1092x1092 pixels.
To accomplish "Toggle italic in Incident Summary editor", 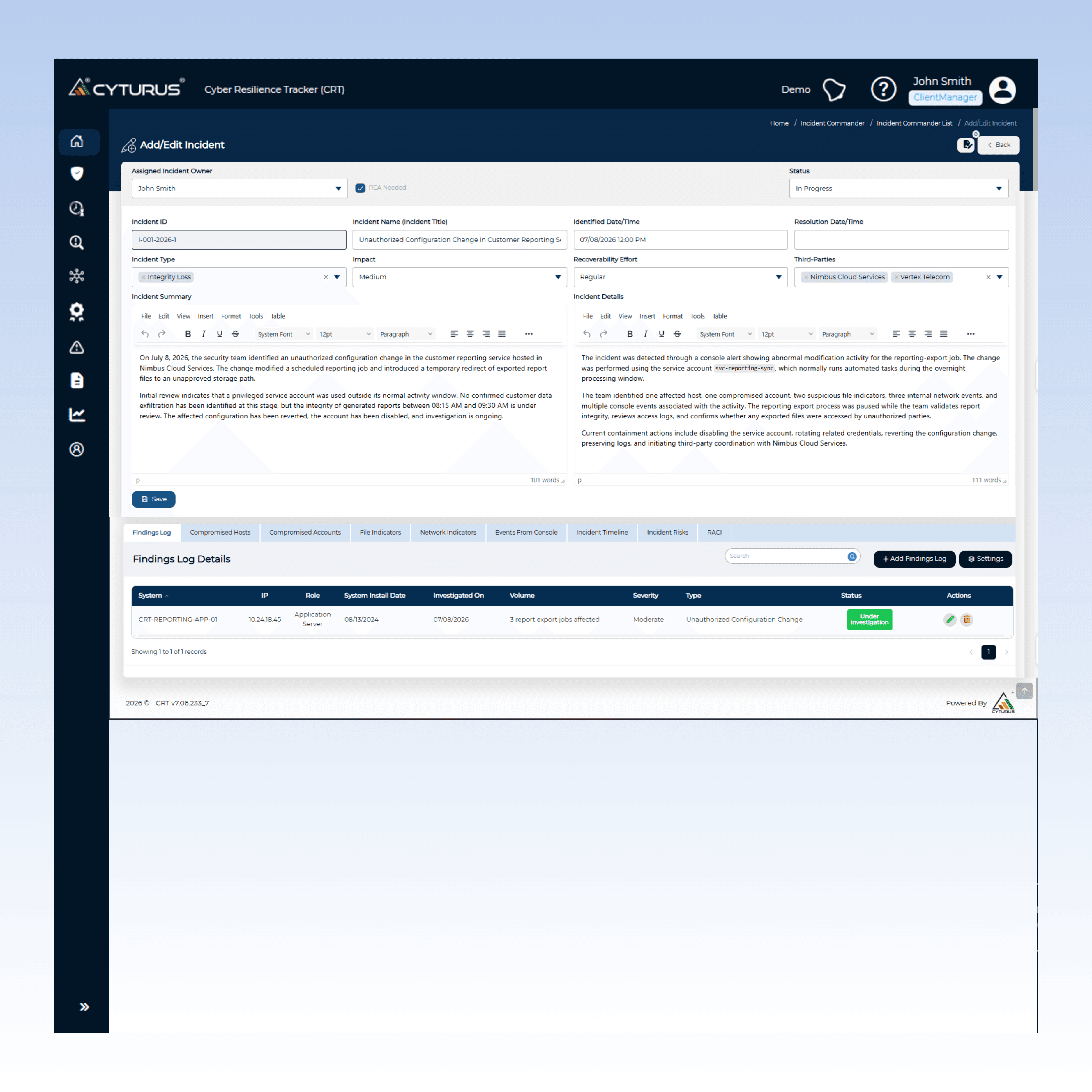I will coord(204,334).
